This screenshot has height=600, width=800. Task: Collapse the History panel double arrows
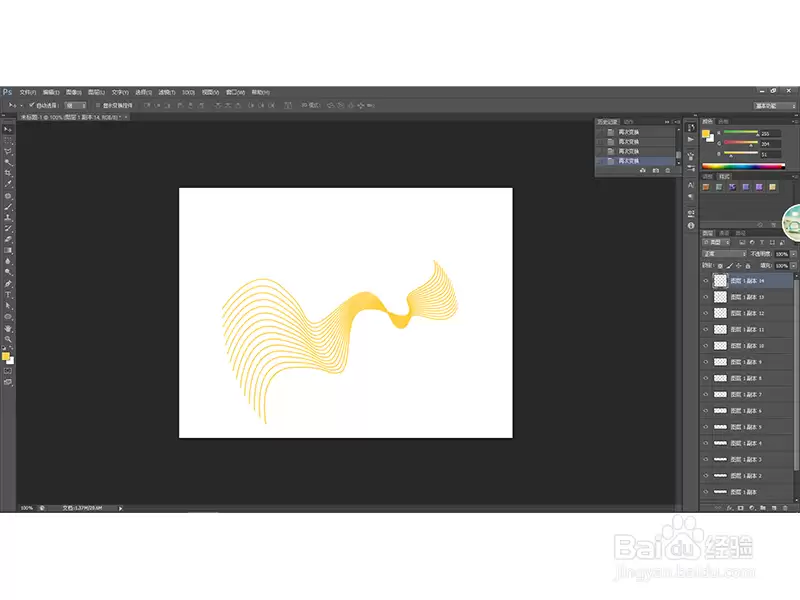667,121
